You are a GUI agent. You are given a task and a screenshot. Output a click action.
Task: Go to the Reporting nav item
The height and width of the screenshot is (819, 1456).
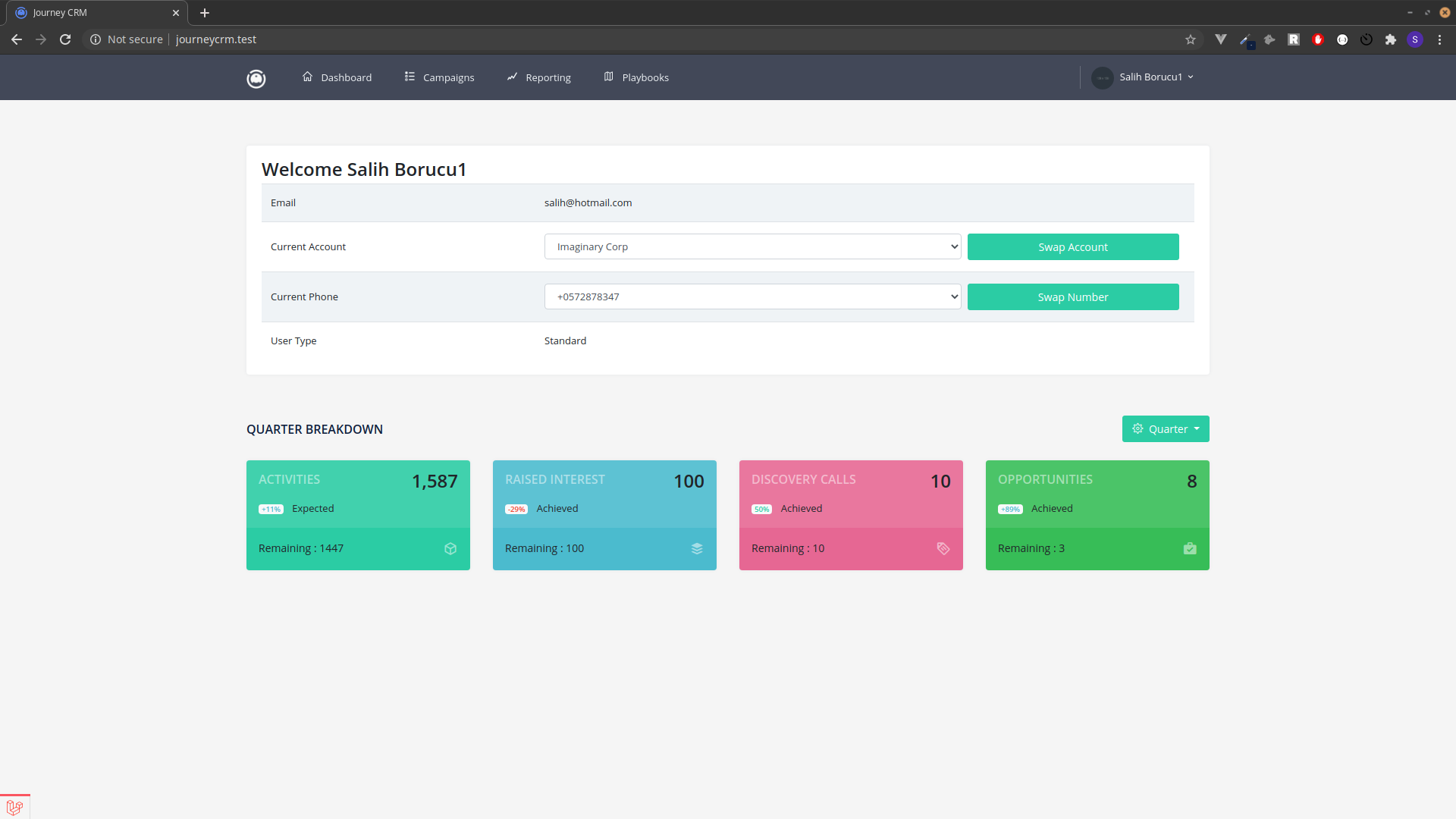539,77
